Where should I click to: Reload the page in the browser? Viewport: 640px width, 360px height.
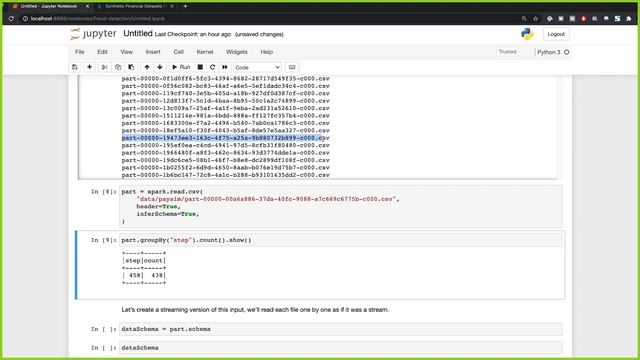coord(11,18)
